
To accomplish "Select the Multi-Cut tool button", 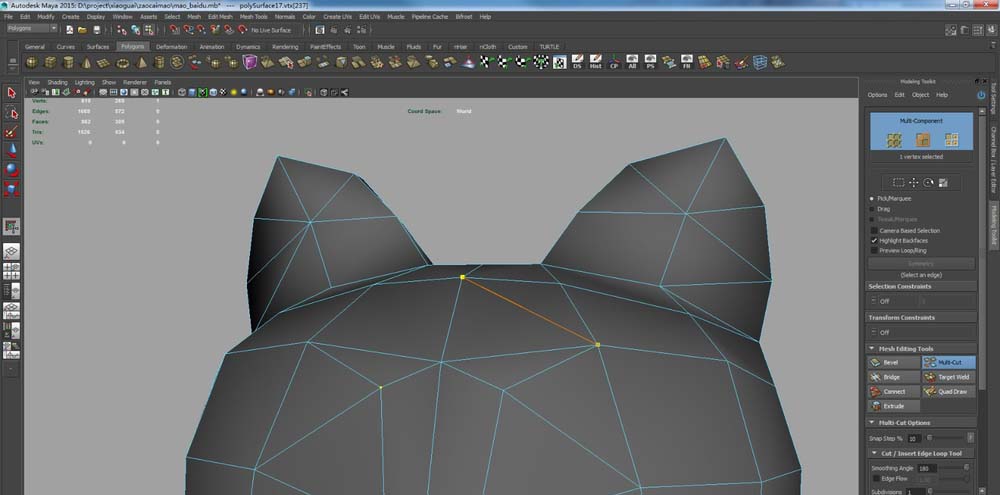I will 948,362.
